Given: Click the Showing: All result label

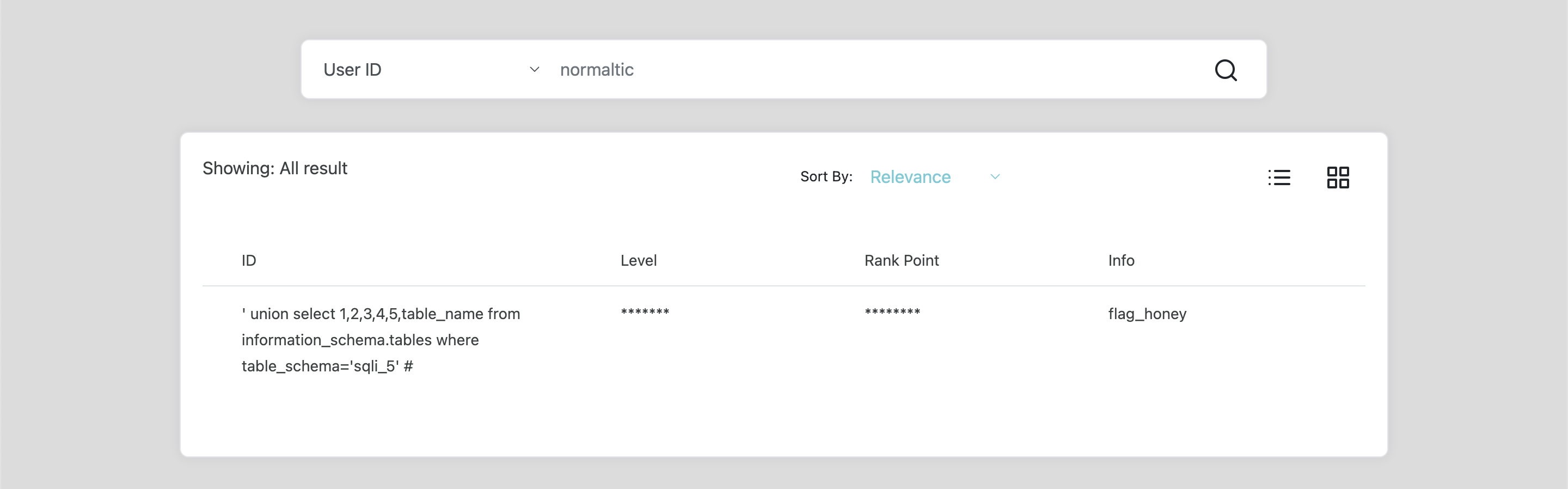Looking at the screenshot, I should point(274,169).
